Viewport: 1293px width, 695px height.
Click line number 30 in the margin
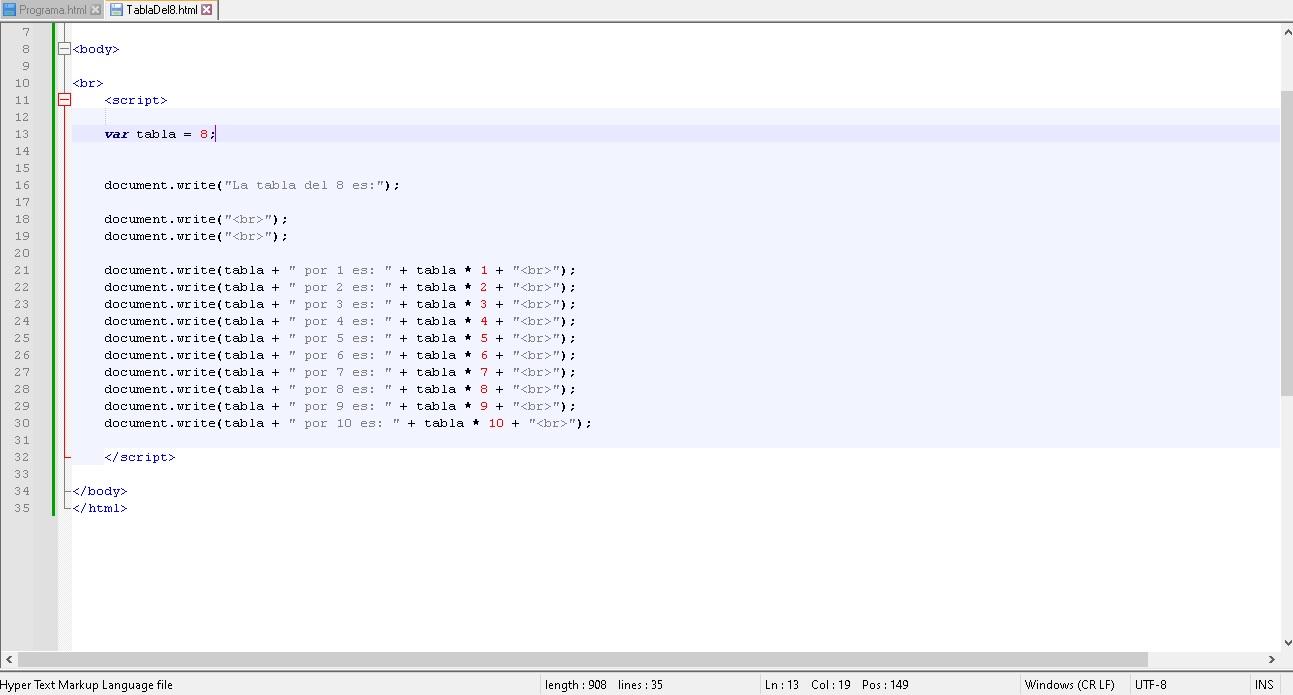22,423
